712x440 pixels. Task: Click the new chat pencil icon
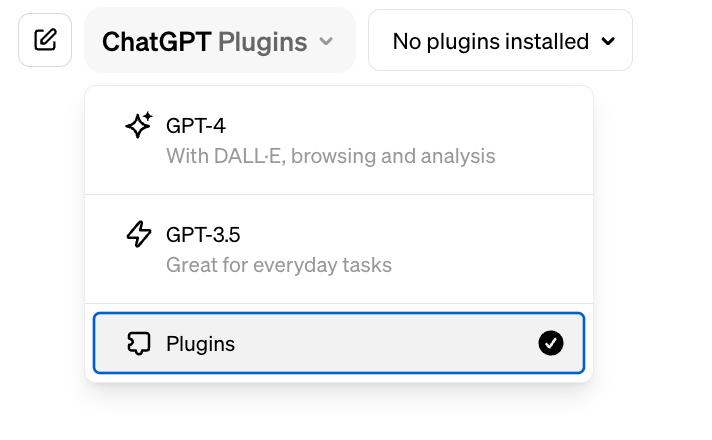45,40
